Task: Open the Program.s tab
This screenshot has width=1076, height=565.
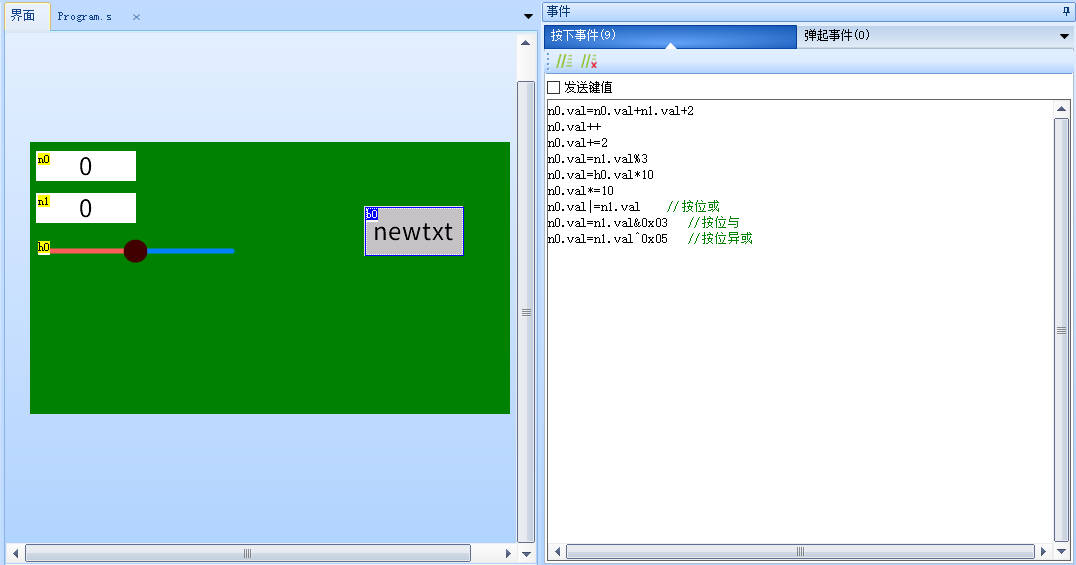Action: pyautogui.click(x=84, y=17)
